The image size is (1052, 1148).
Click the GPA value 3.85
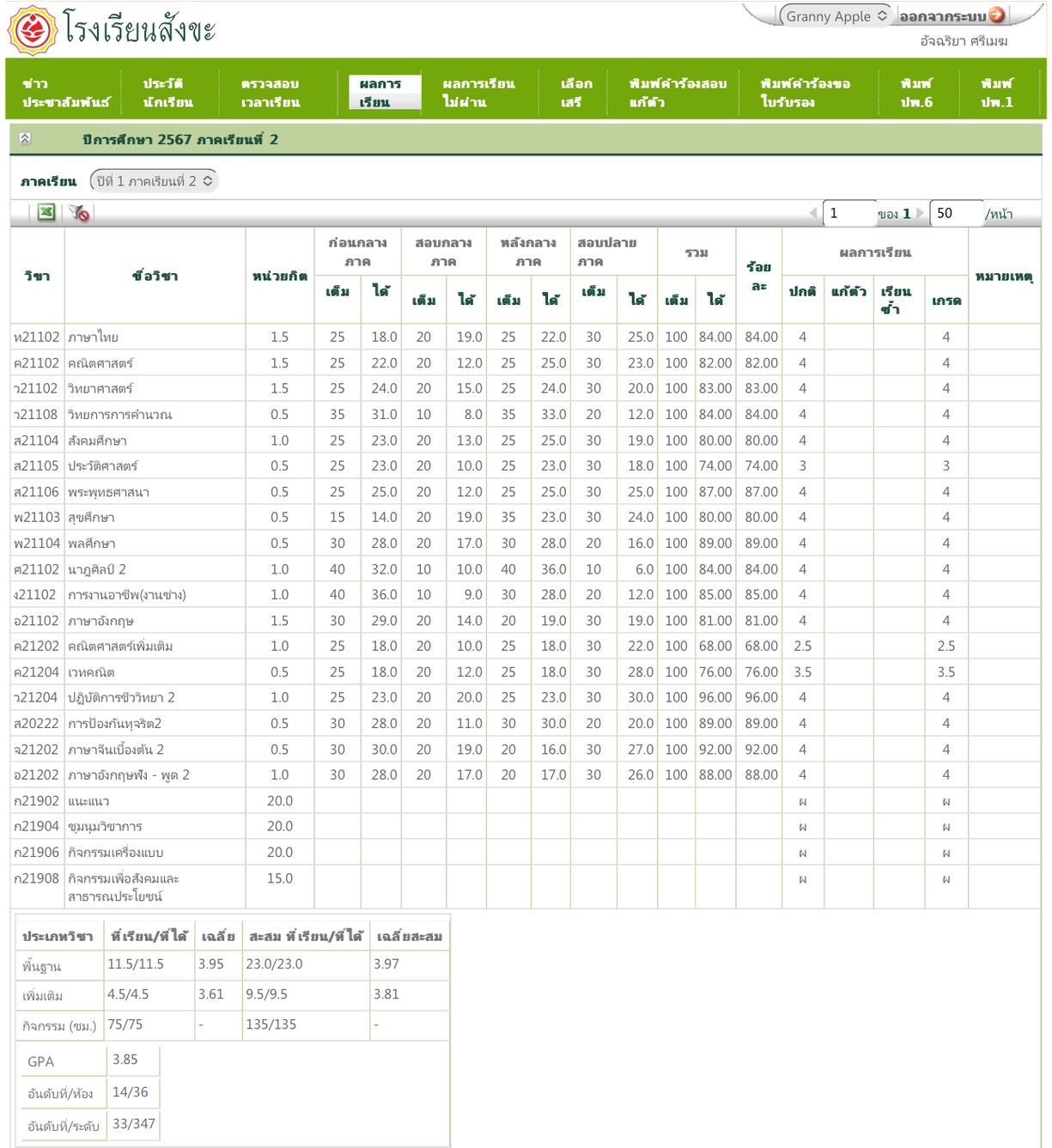pos(125,1059)
